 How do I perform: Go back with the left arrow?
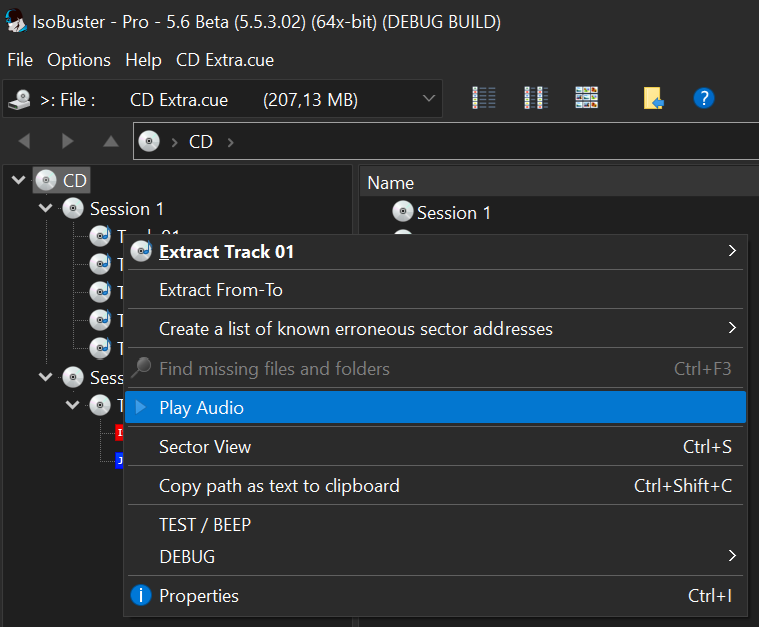(24, 141)
